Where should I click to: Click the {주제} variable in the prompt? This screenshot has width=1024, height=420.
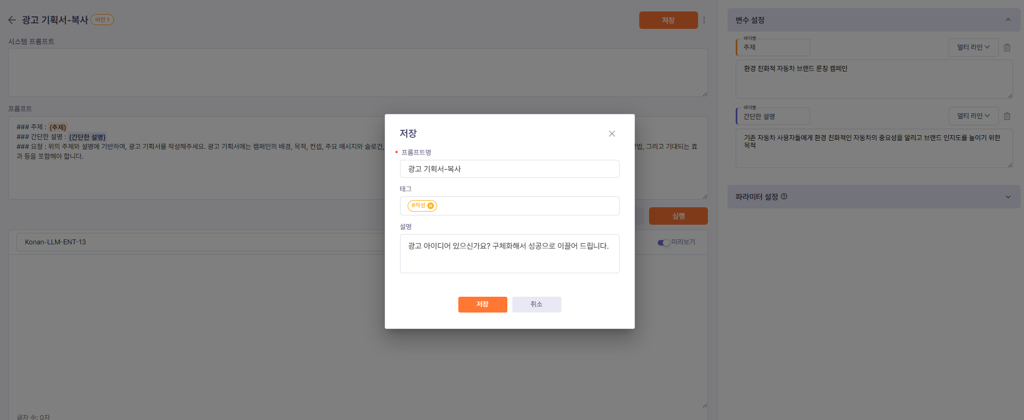58,127
